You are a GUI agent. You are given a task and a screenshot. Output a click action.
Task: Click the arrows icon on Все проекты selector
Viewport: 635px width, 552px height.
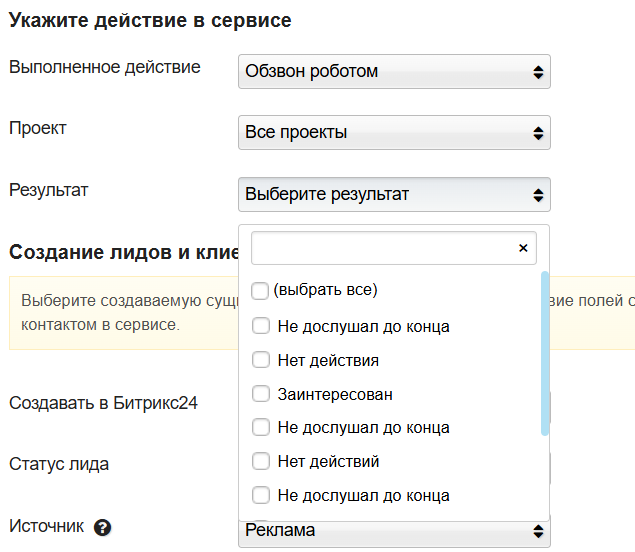[x=538, y=133]
